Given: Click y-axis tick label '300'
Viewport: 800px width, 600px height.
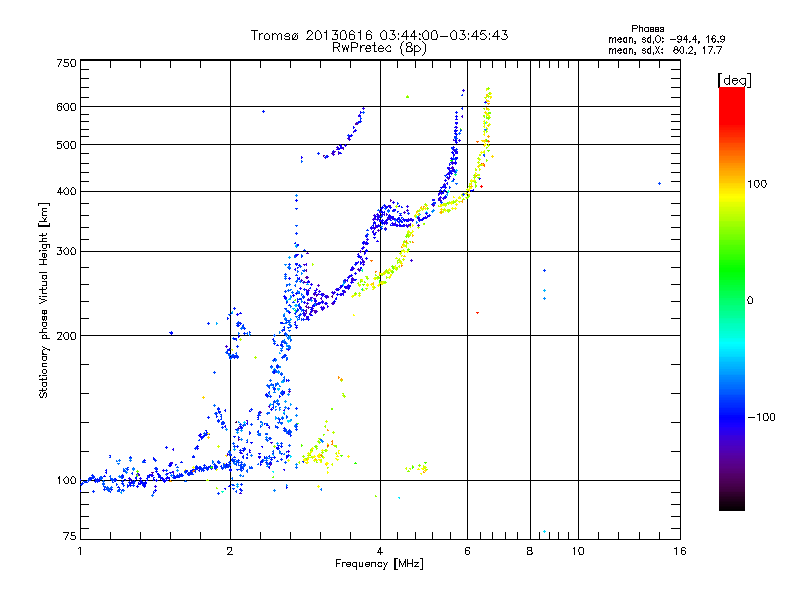Looking at the screenshot, I should pos(66,252).
